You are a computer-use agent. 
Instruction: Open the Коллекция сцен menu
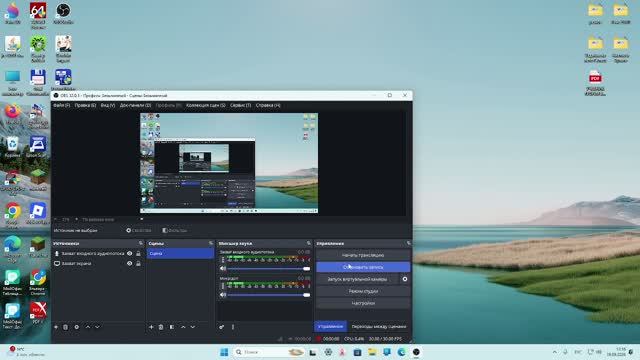coord(205,105)
